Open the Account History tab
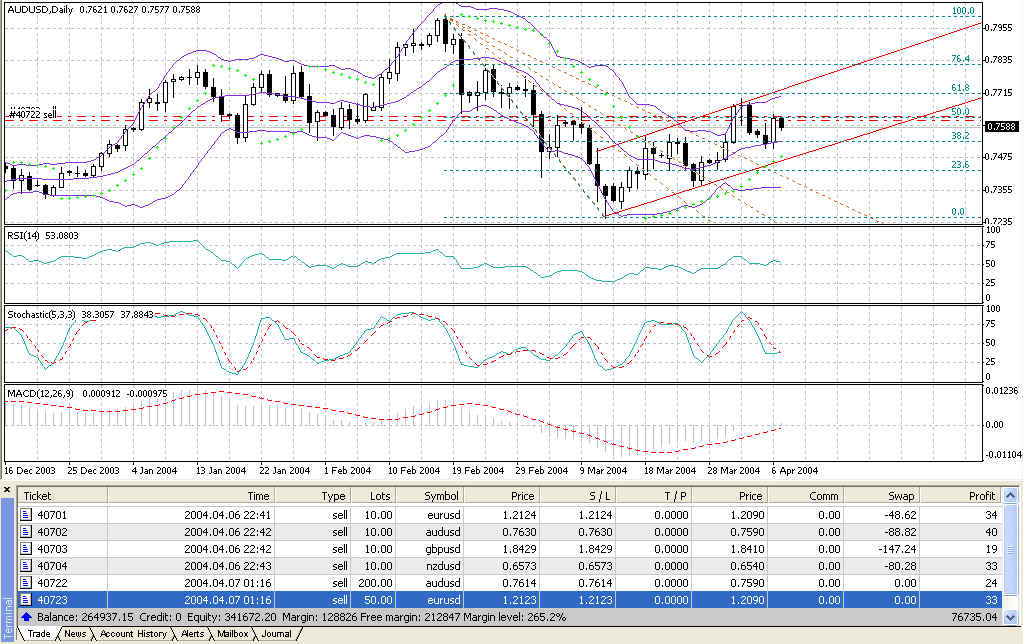1023x644 pixels. click(133, 634)
